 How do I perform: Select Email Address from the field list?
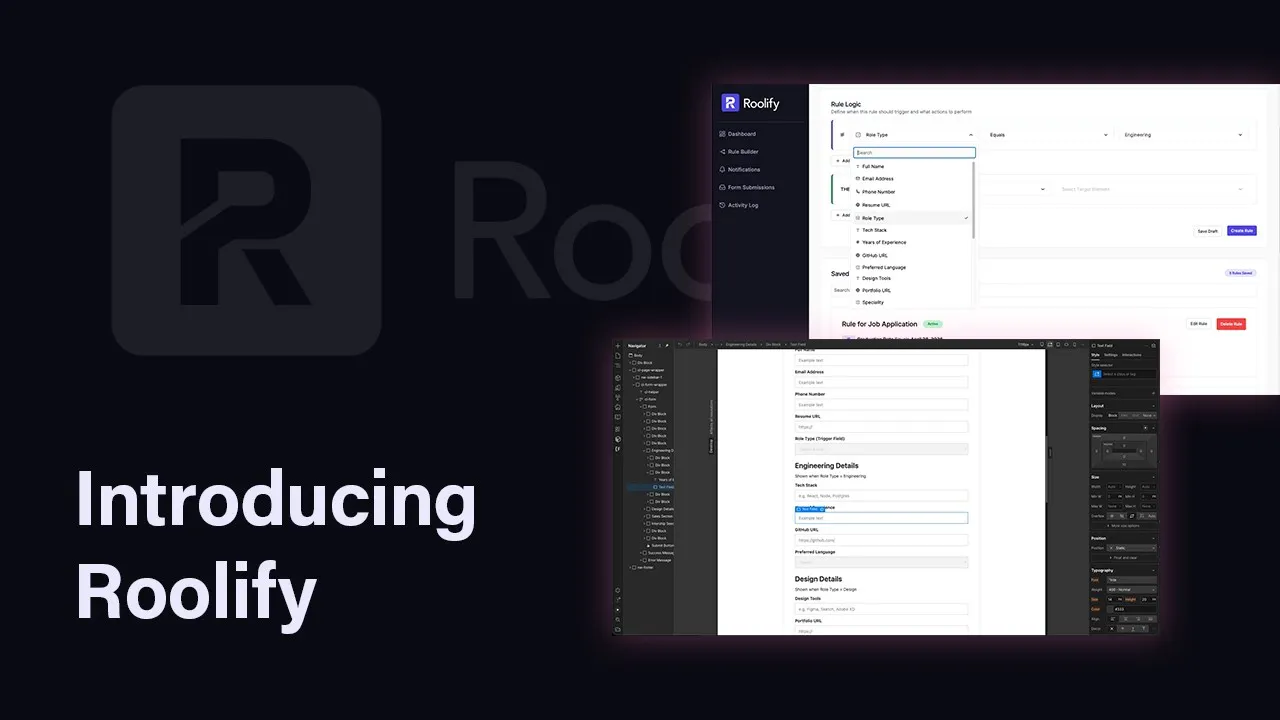click(912, 179)
